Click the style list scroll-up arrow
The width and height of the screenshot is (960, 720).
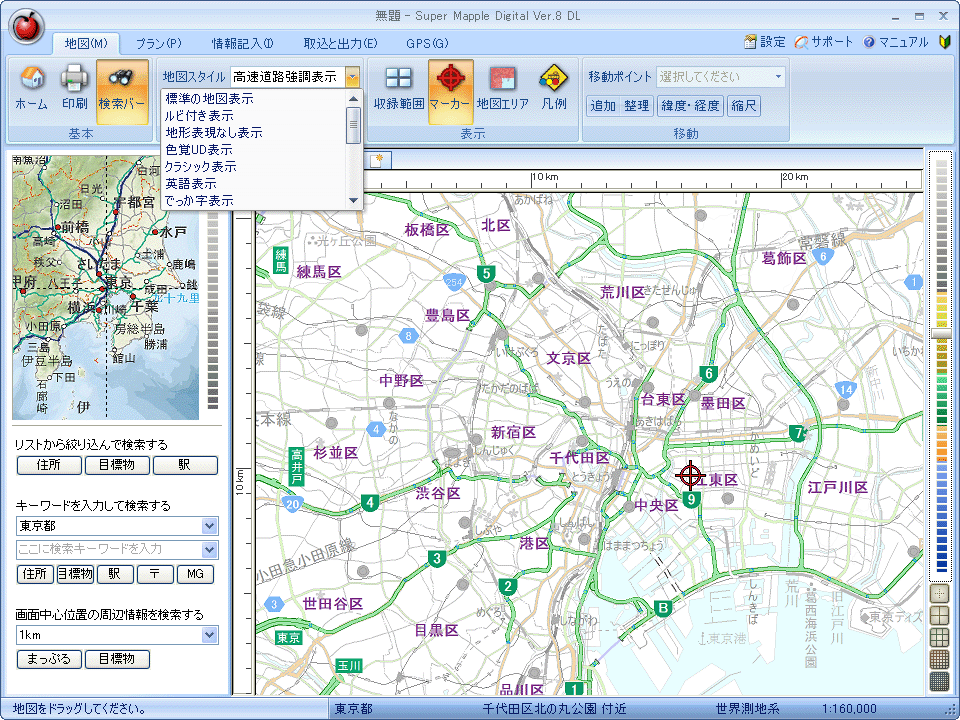click(x=353, y=99)
